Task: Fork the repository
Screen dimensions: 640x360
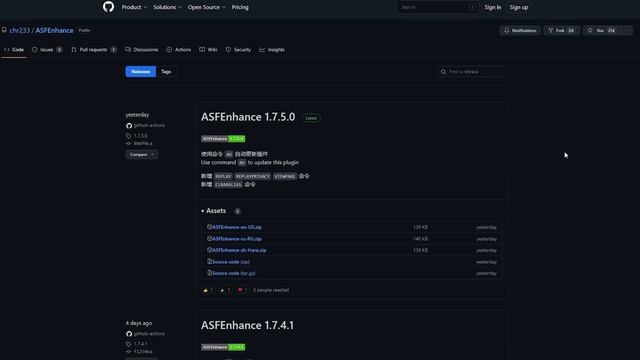Action: [x=561, y=31]
